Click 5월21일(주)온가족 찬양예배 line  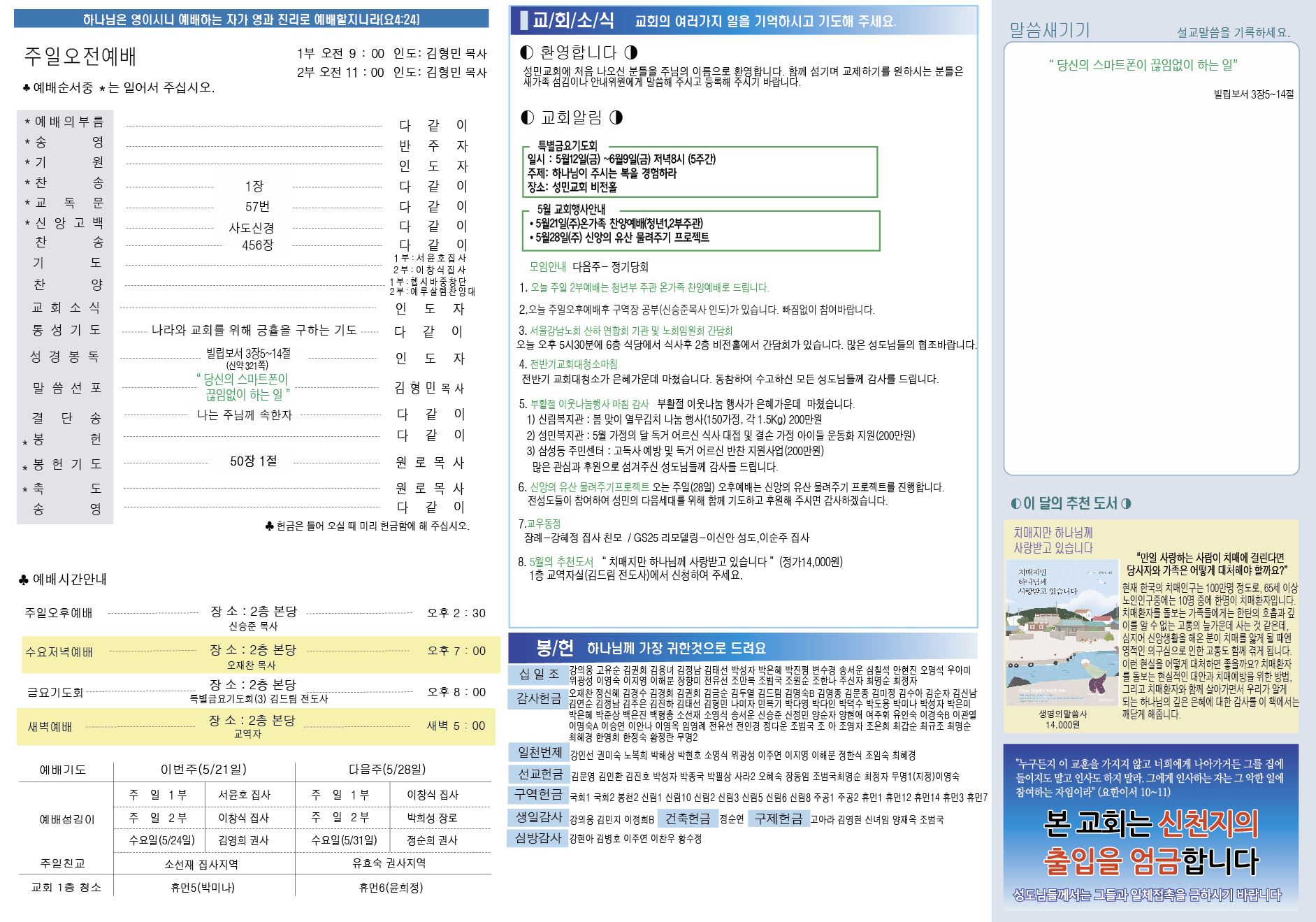[x=616, y=224]
